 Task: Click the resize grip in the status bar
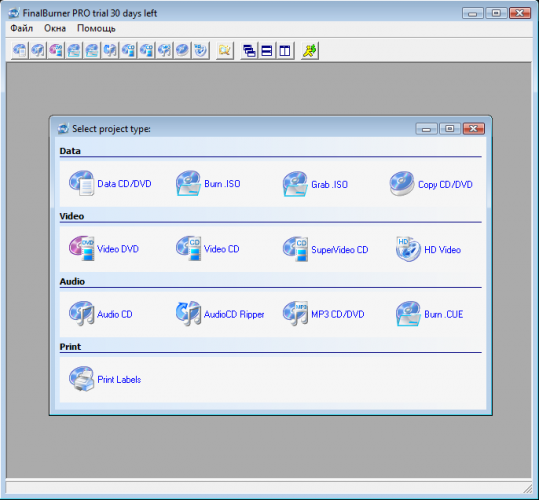[527, 488]
